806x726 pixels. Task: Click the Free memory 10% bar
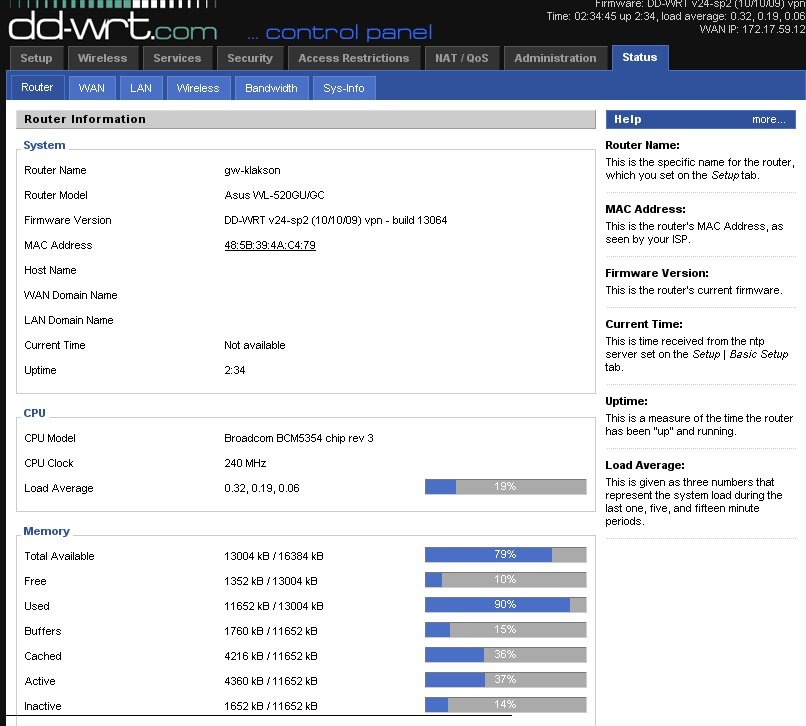[x=505, y=579]
